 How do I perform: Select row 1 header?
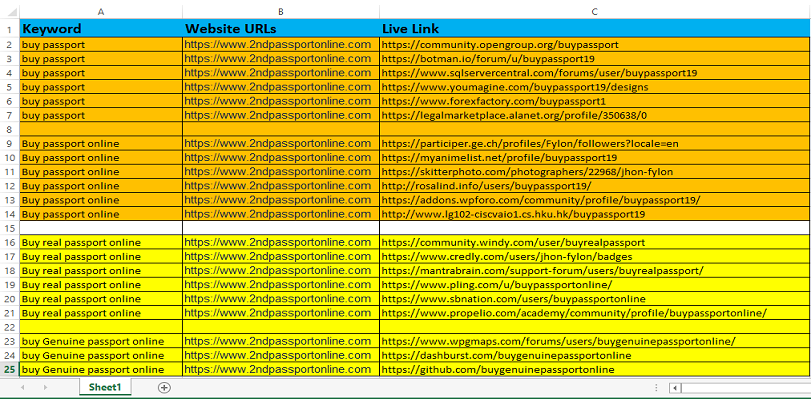click(x=9, y=28)
